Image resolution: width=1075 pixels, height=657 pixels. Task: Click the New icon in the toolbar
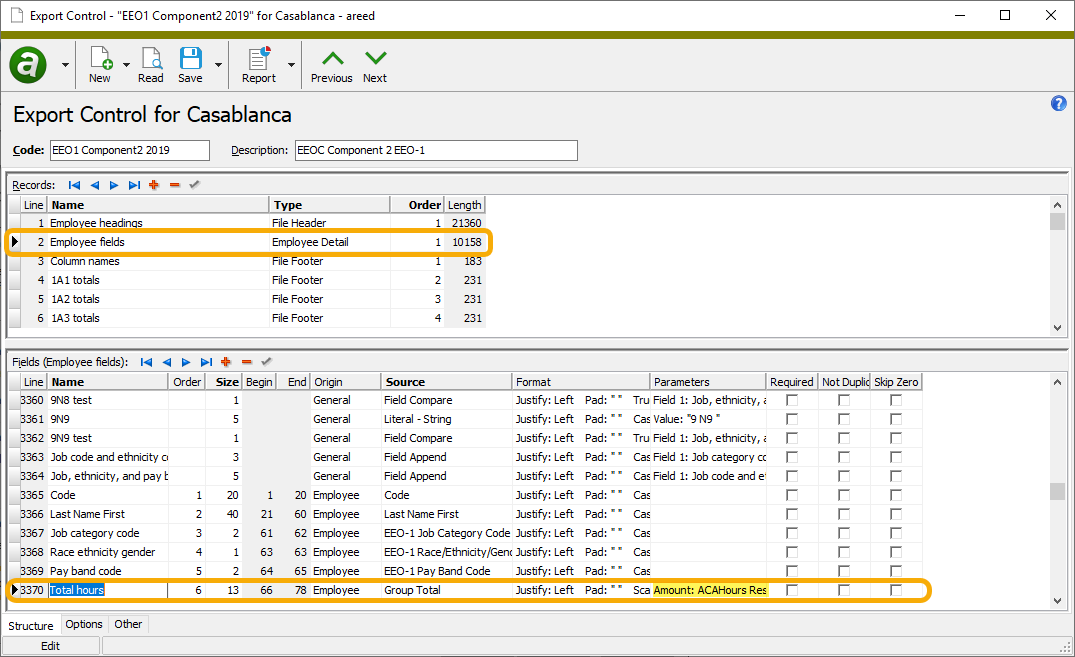pos(100,63)
